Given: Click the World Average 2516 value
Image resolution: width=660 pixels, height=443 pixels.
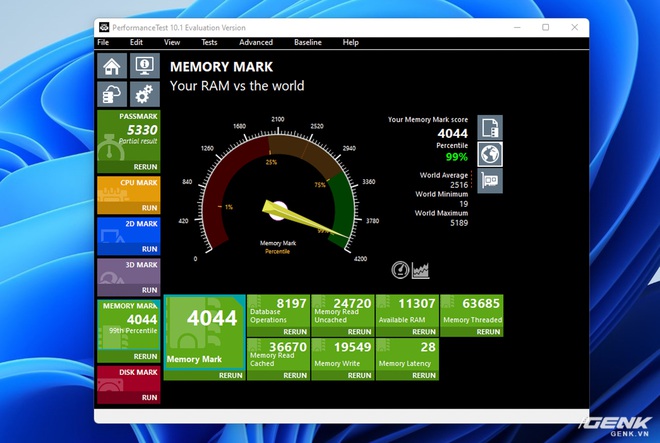Looking at the screenshot, I should [459, 185].
